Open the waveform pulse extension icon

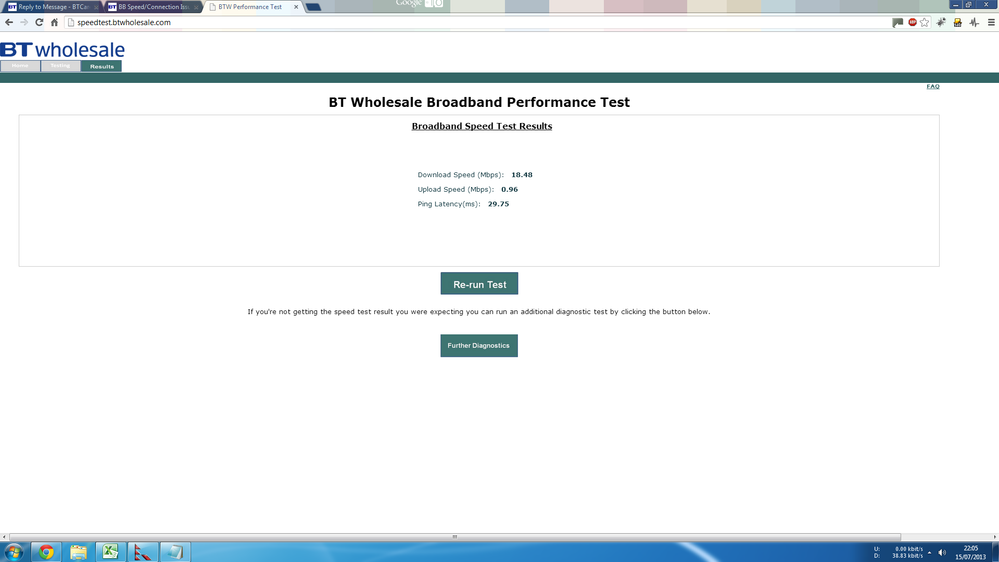coord(974,22)
